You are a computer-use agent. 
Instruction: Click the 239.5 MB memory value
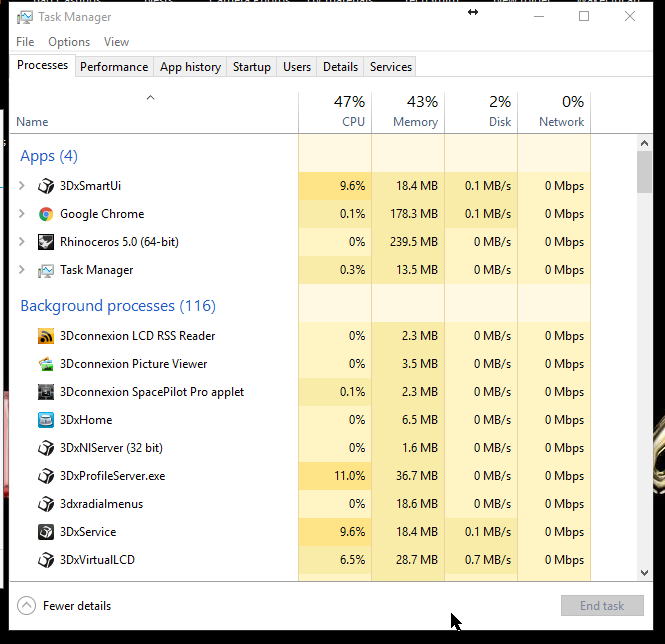click(x=414, y=242)
